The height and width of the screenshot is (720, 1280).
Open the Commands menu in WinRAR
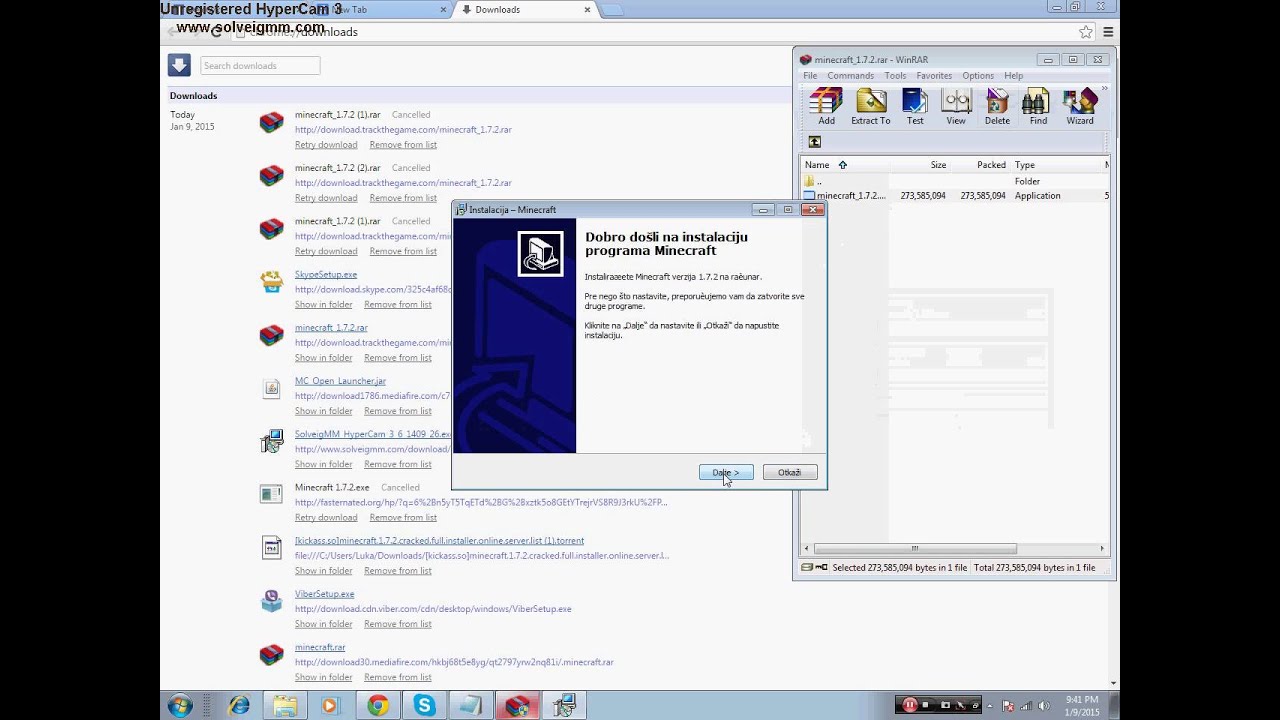pos(850,76)
